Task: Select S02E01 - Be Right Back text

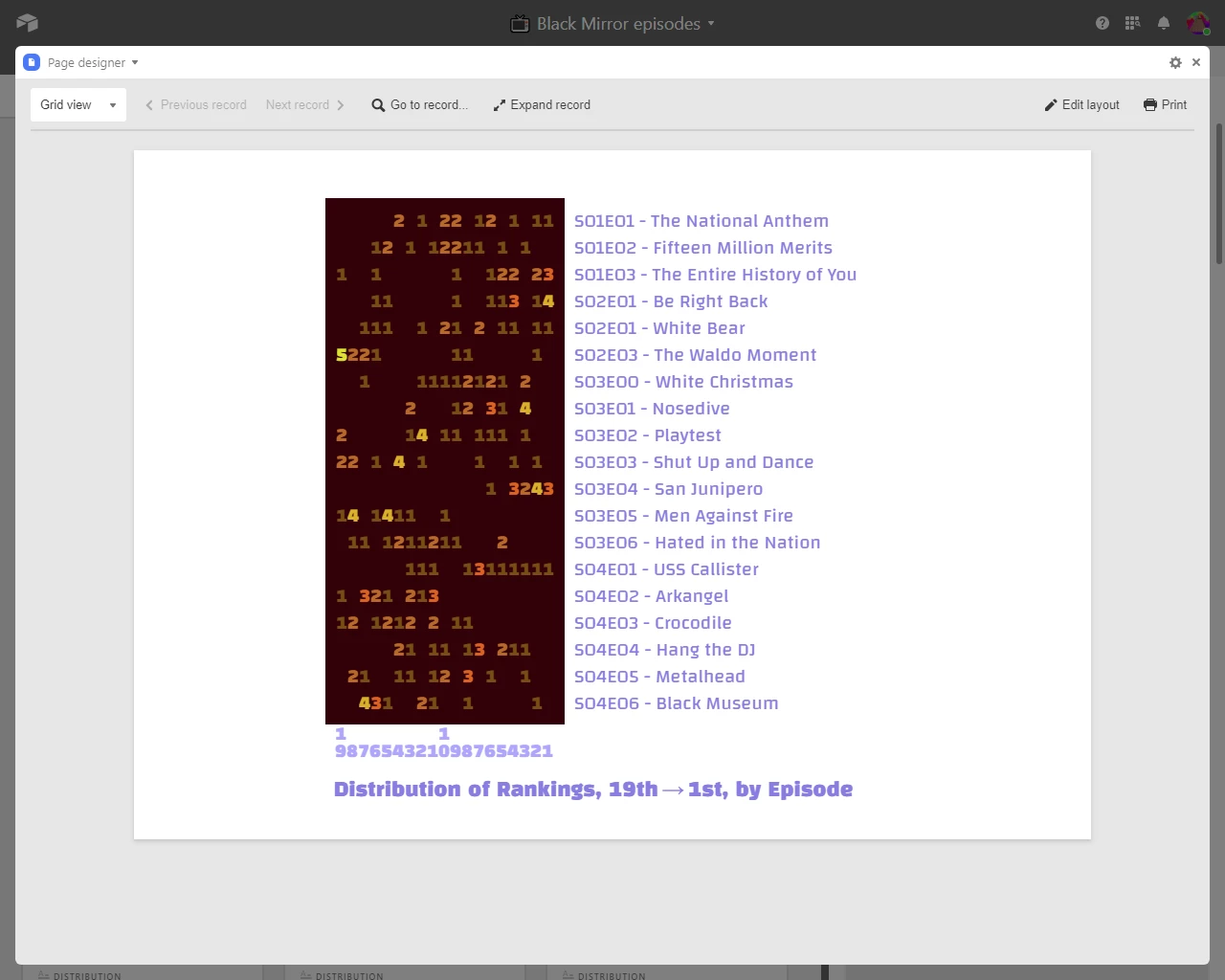Action: coord(671,301)
